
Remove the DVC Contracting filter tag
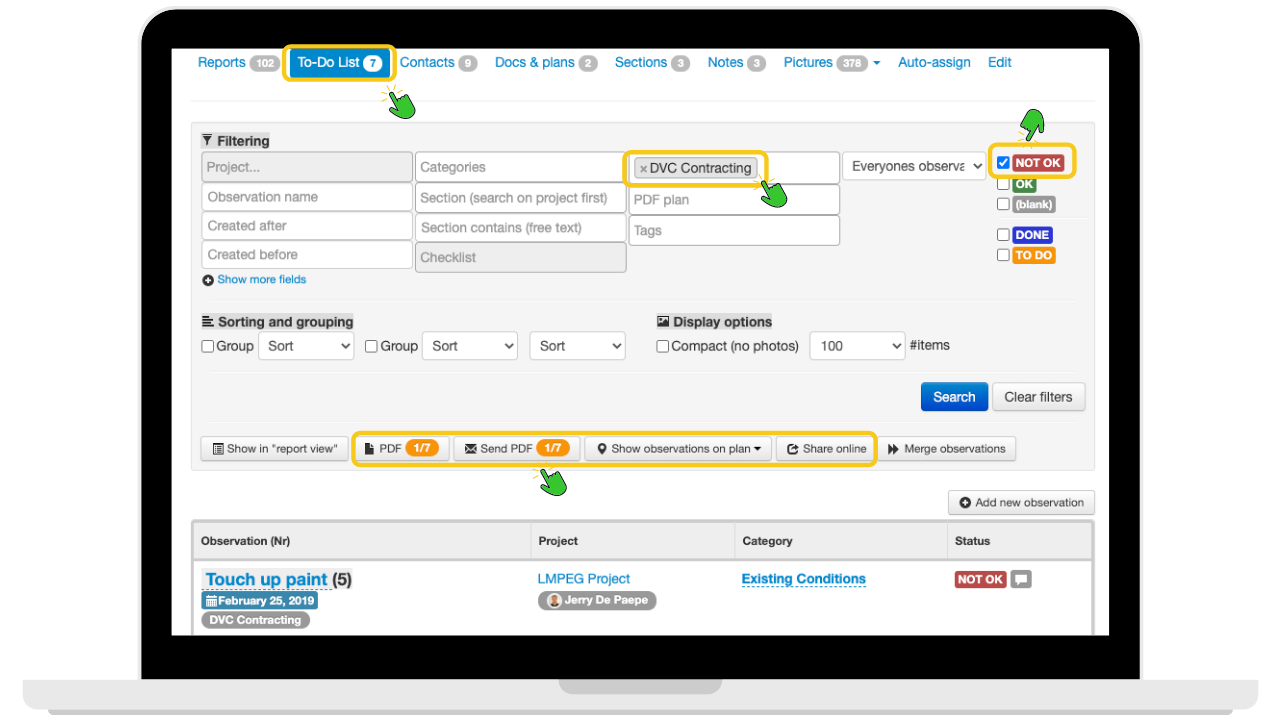pyautogui.click(x=643, y=169)
